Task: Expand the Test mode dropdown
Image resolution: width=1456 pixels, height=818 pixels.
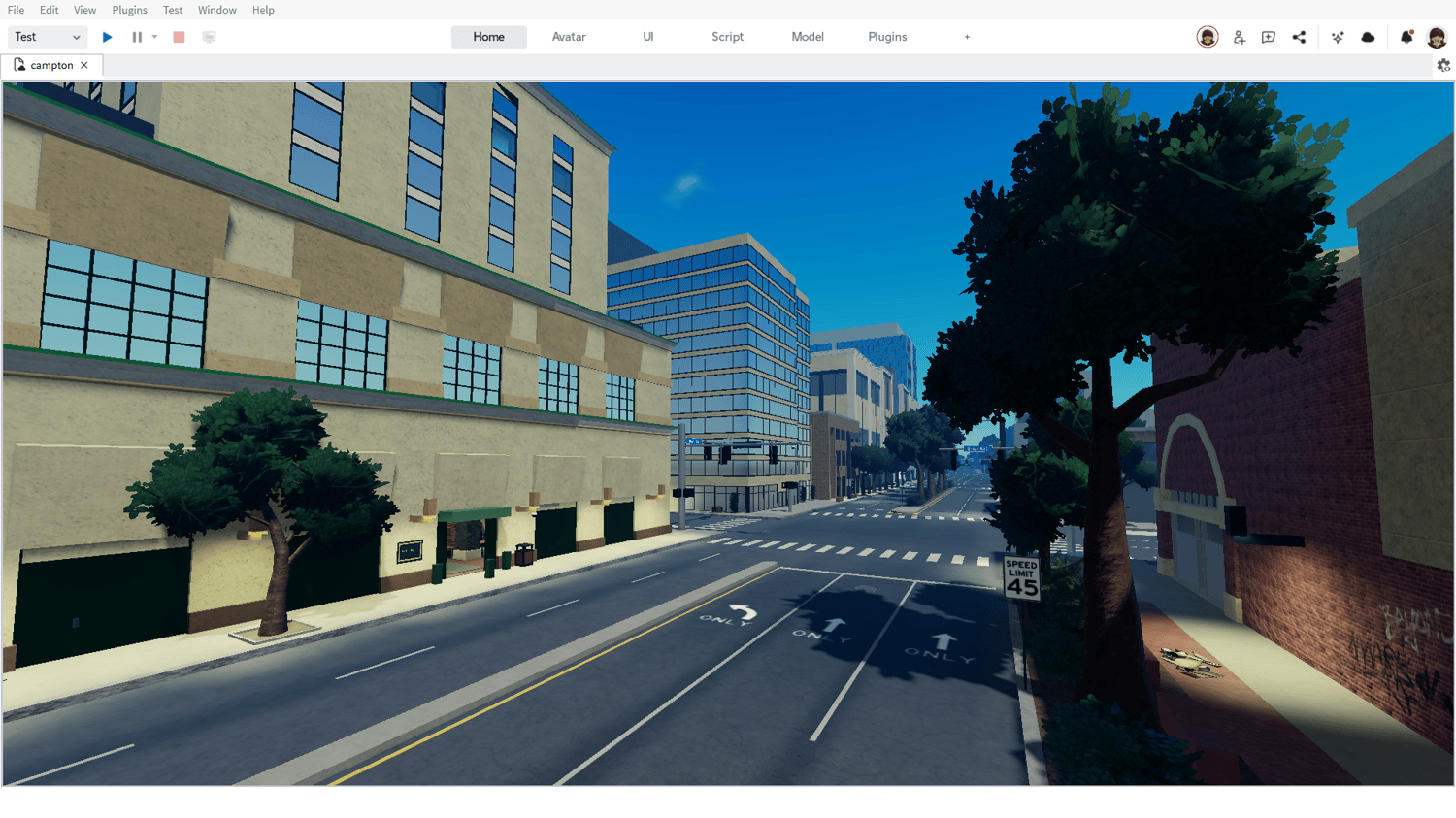Action: click(75, 36)
